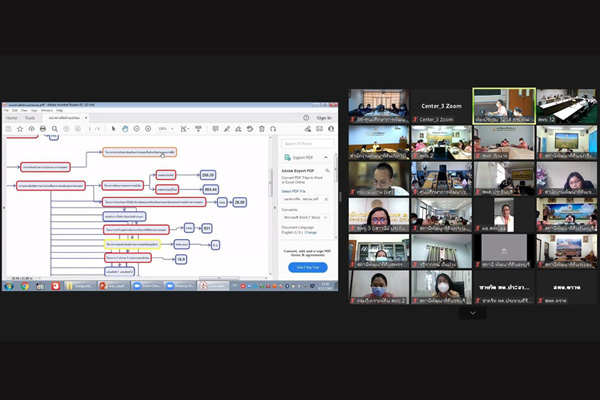600x400 pixels.
Task: Open the Help question mark icon
Action: click(x=306, y=118)
